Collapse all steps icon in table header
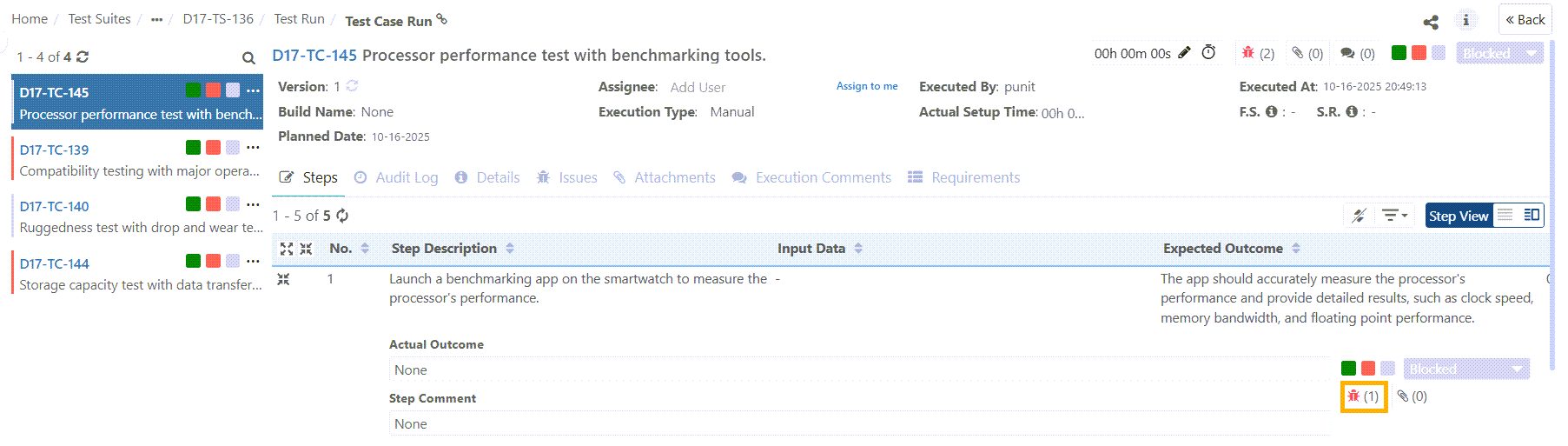The height and width of the screenshot is (446, 1568). click(306, 249)
